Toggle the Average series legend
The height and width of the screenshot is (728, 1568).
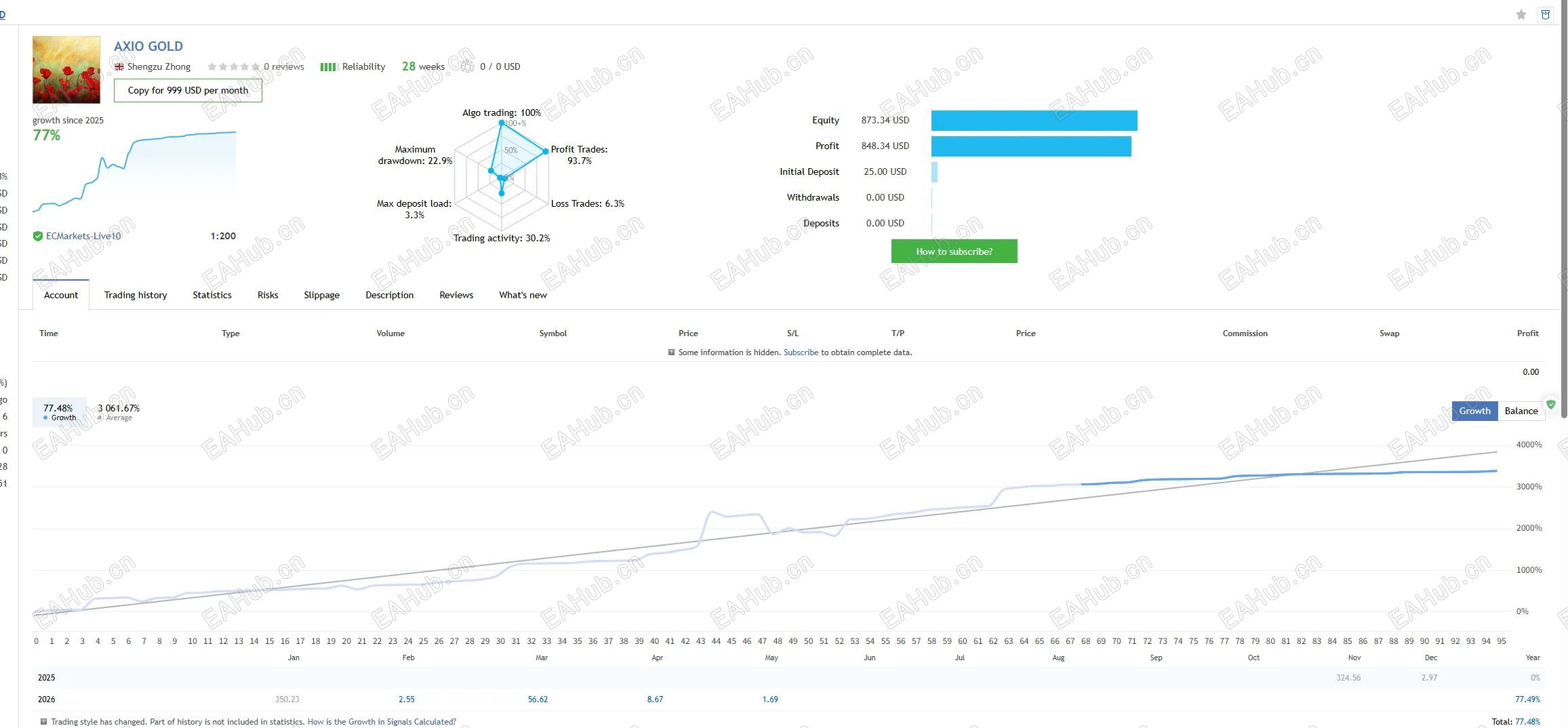[118, 412]
